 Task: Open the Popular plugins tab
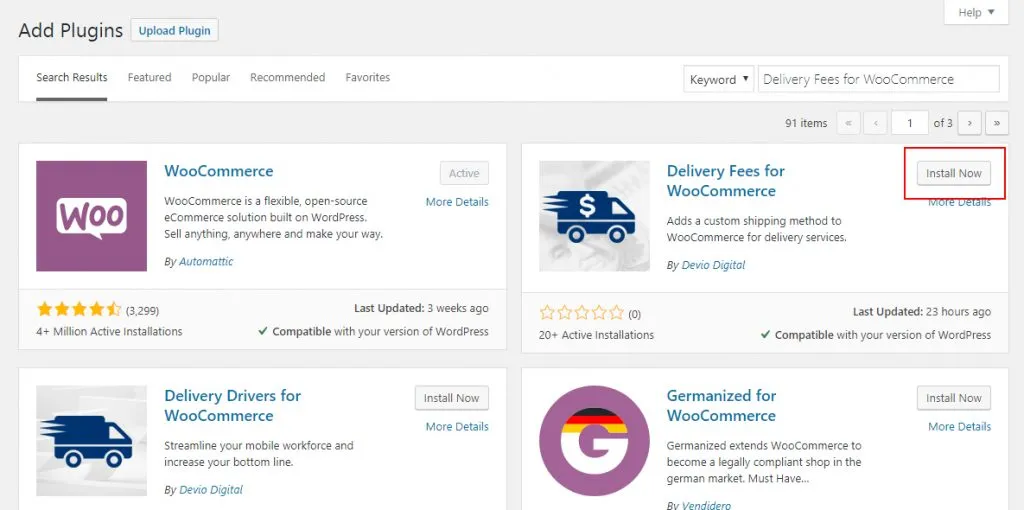[x=211, y=77]
